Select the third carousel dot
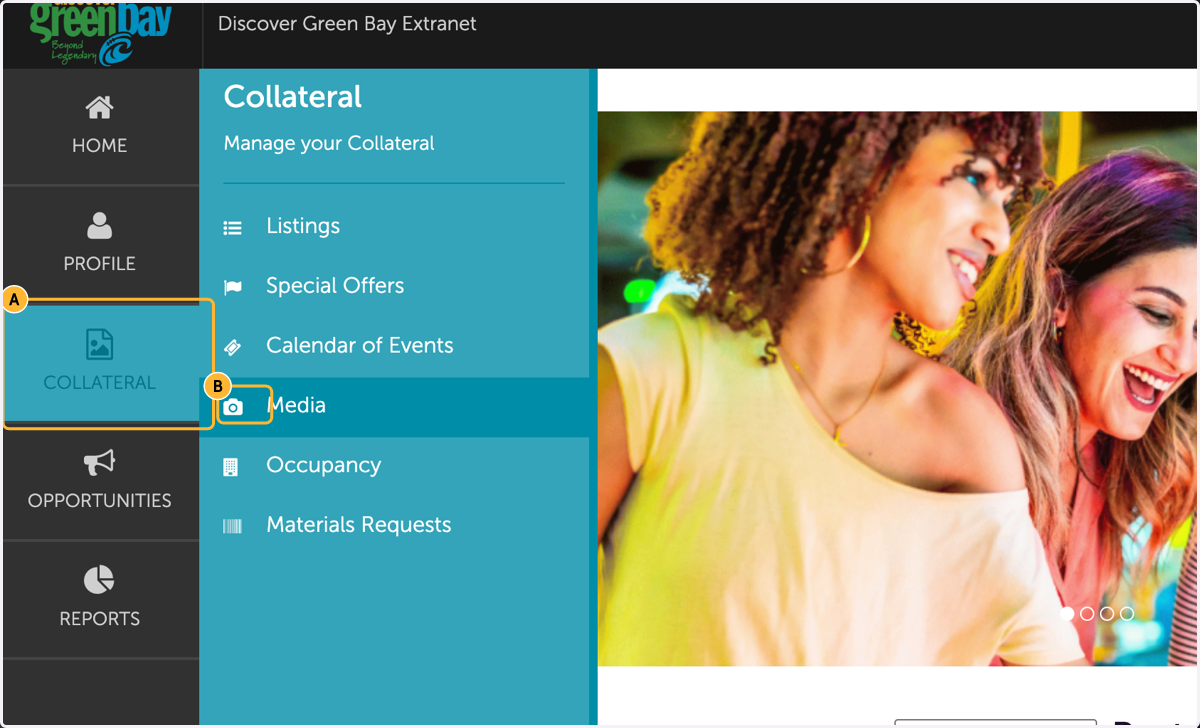The image size is (1200, 728). (1107, 613)
